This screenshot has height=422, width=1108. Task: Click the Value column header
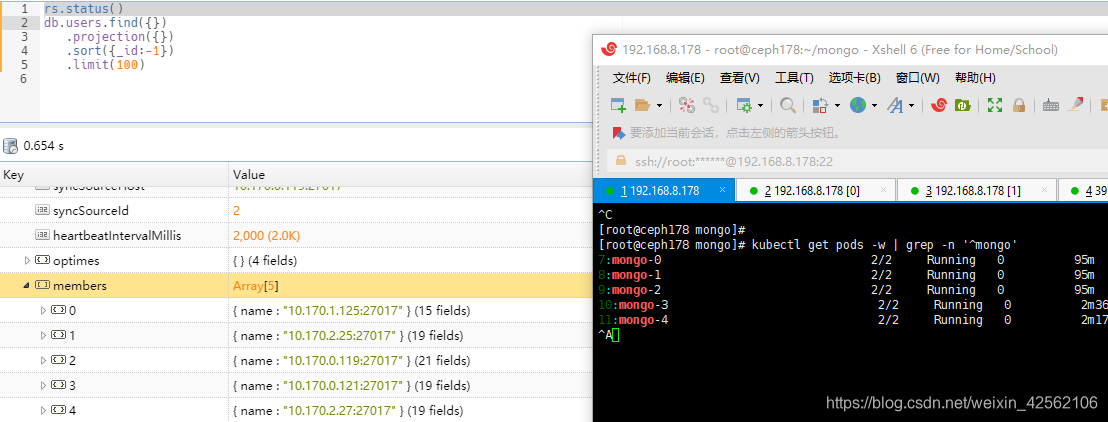pos(410,175)
